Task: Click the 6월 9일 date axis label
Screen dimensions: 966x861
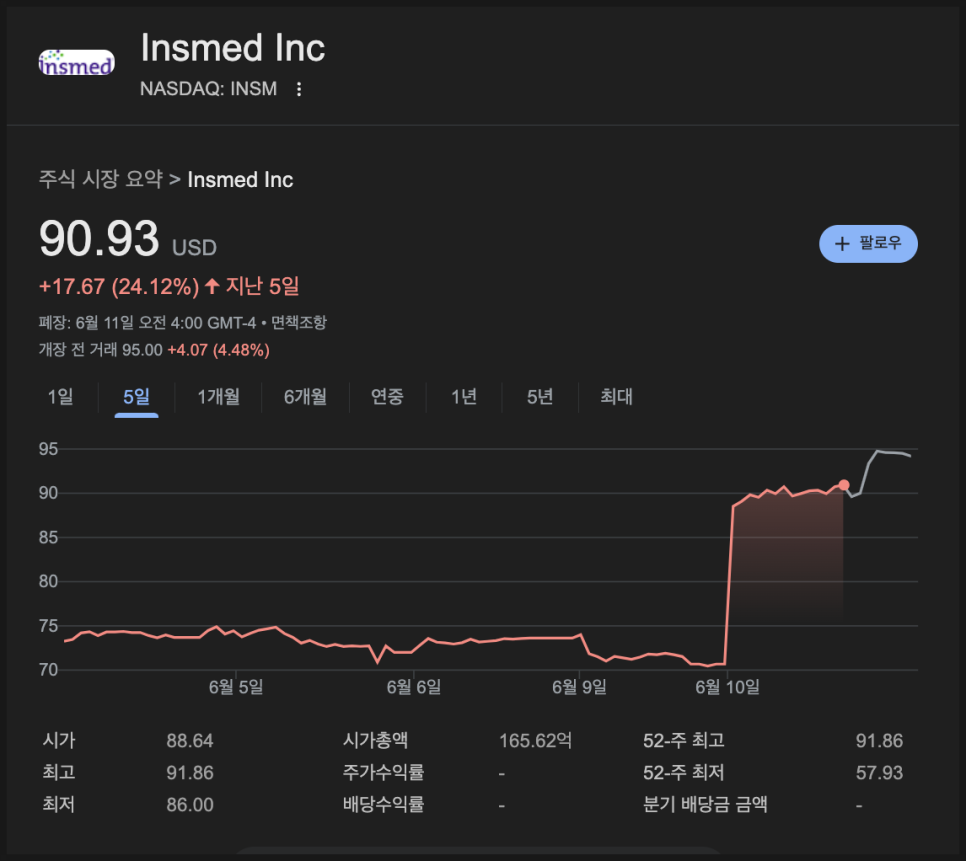Action: (x=579, y=687)
